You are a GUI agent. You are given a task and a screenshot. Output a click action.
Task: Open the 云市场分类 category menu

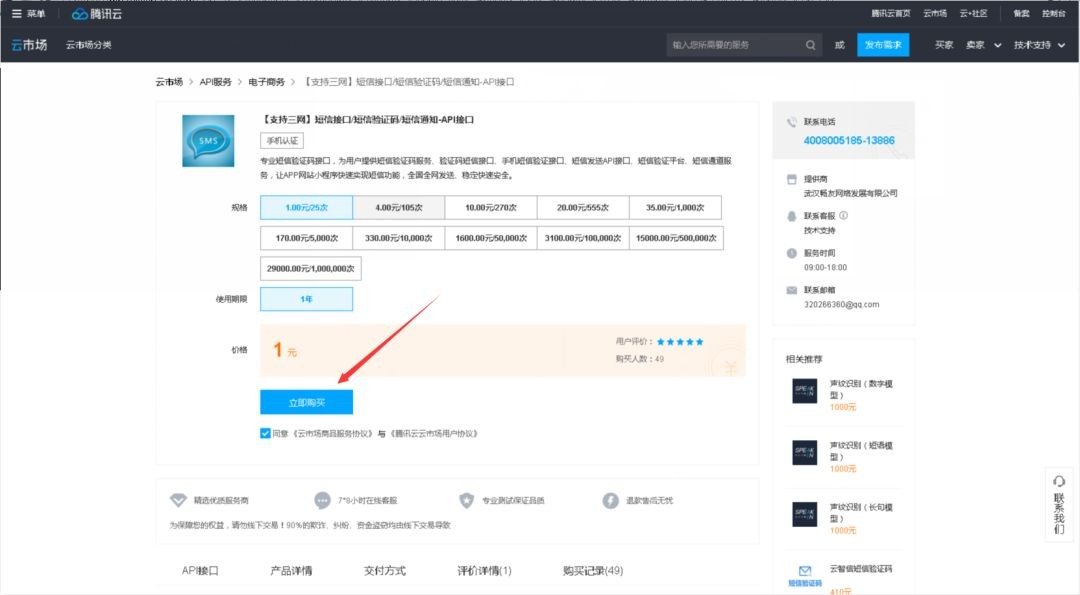tap(88, 45)
